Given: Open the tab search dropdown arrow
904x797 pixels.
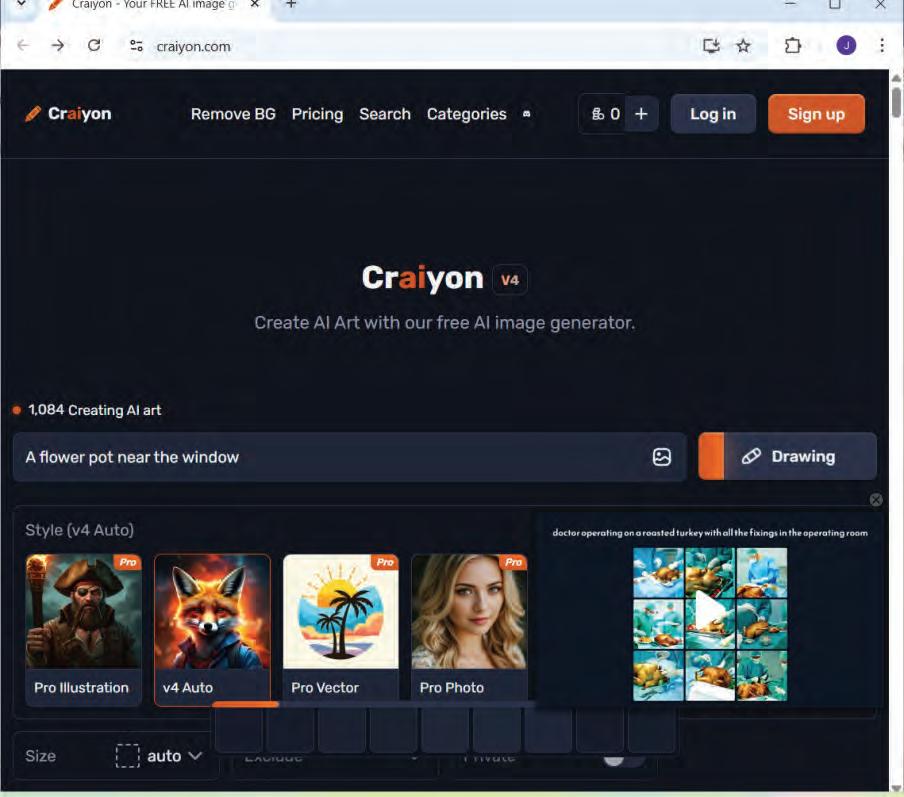Looking at the screenshot, I should tap(21, 3).
